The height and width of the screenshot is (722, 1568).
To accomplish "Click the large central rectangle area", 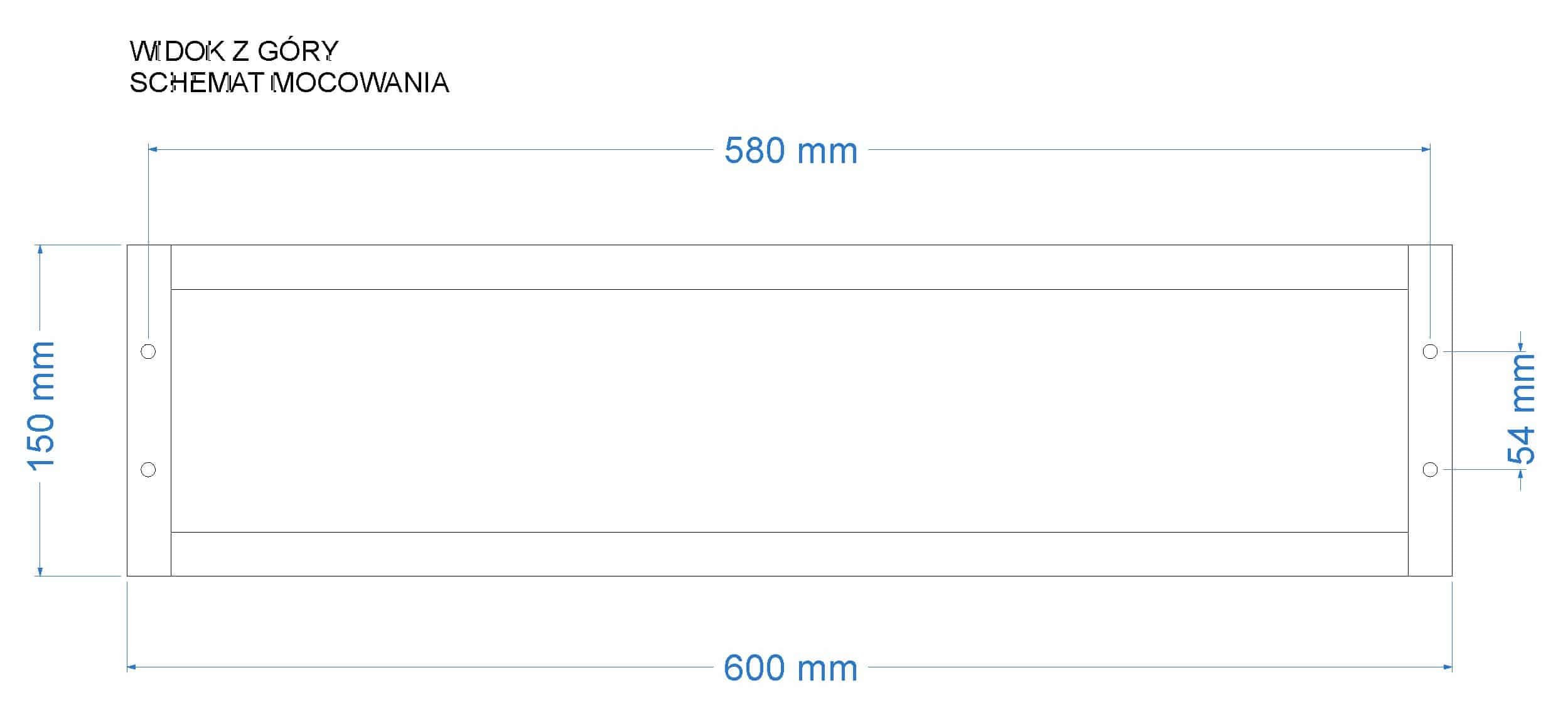I will [789, 411].
